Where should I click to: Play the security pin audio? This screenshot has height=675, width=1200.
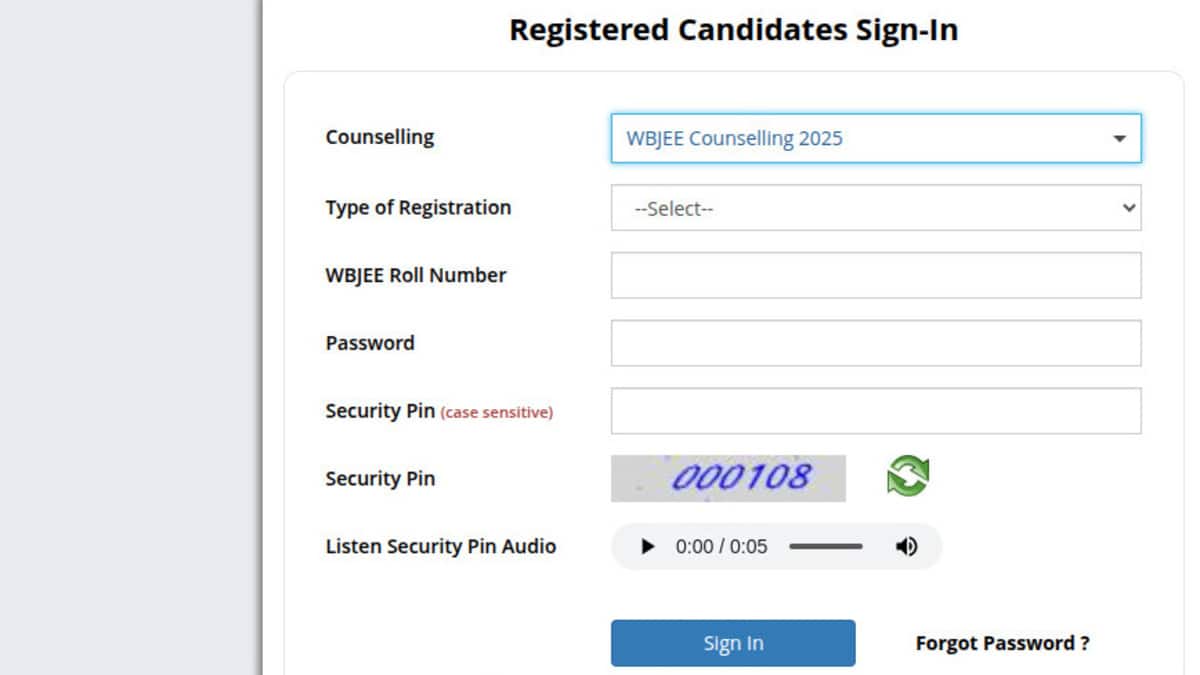tap(648, 547)
